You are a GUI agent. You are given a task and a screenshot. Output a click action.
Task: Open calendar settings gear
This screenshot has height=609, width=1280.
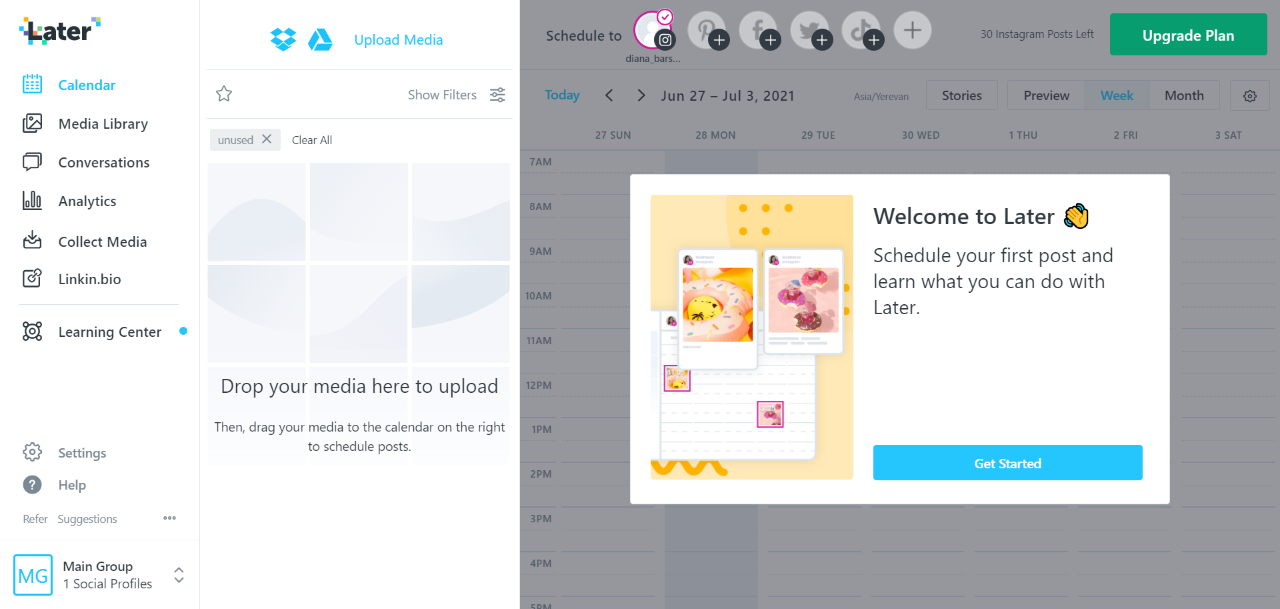1250,96
